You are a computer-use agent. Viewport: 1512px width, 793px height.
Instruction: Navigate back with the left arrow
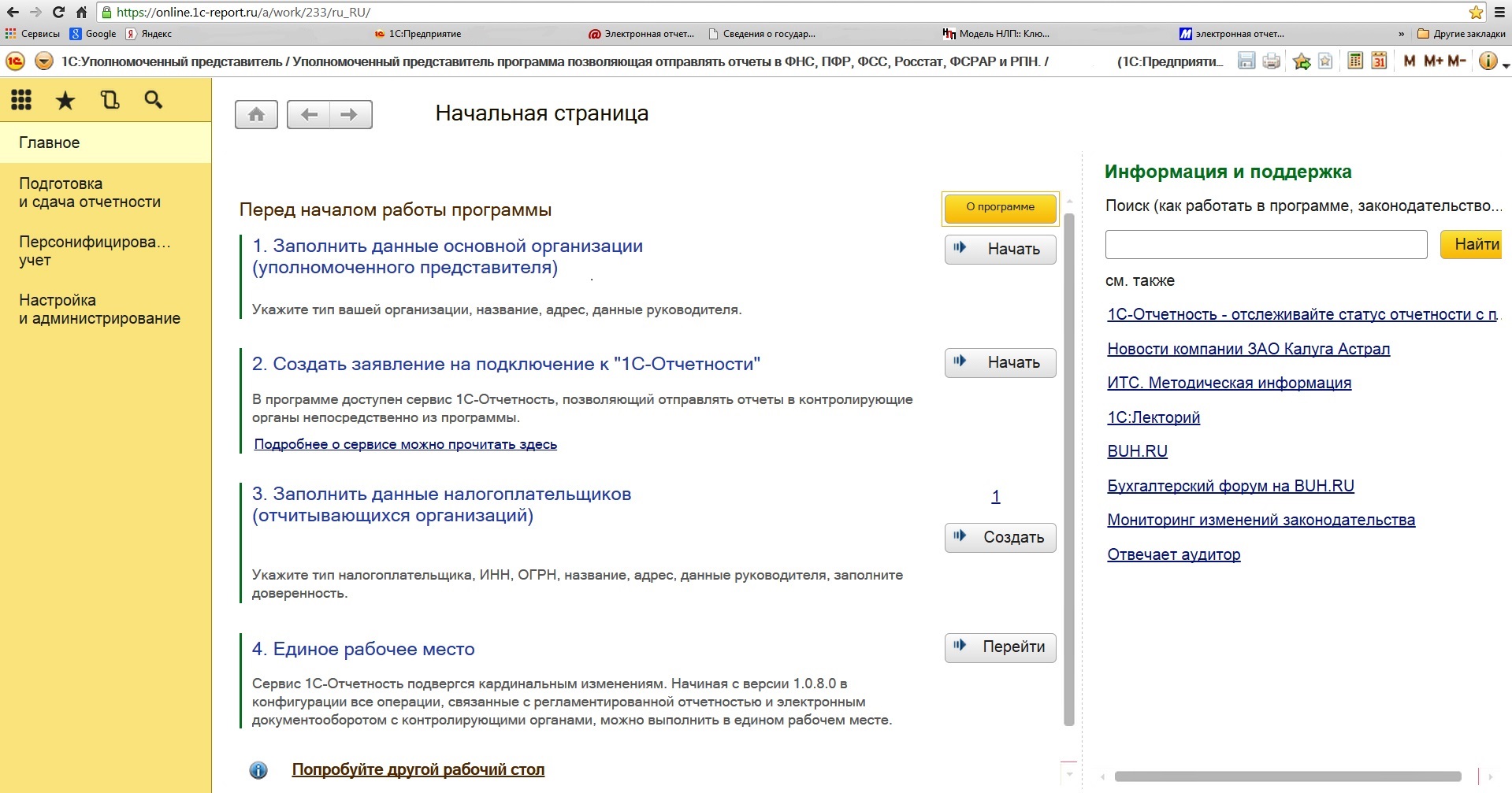tap(309, 115)
